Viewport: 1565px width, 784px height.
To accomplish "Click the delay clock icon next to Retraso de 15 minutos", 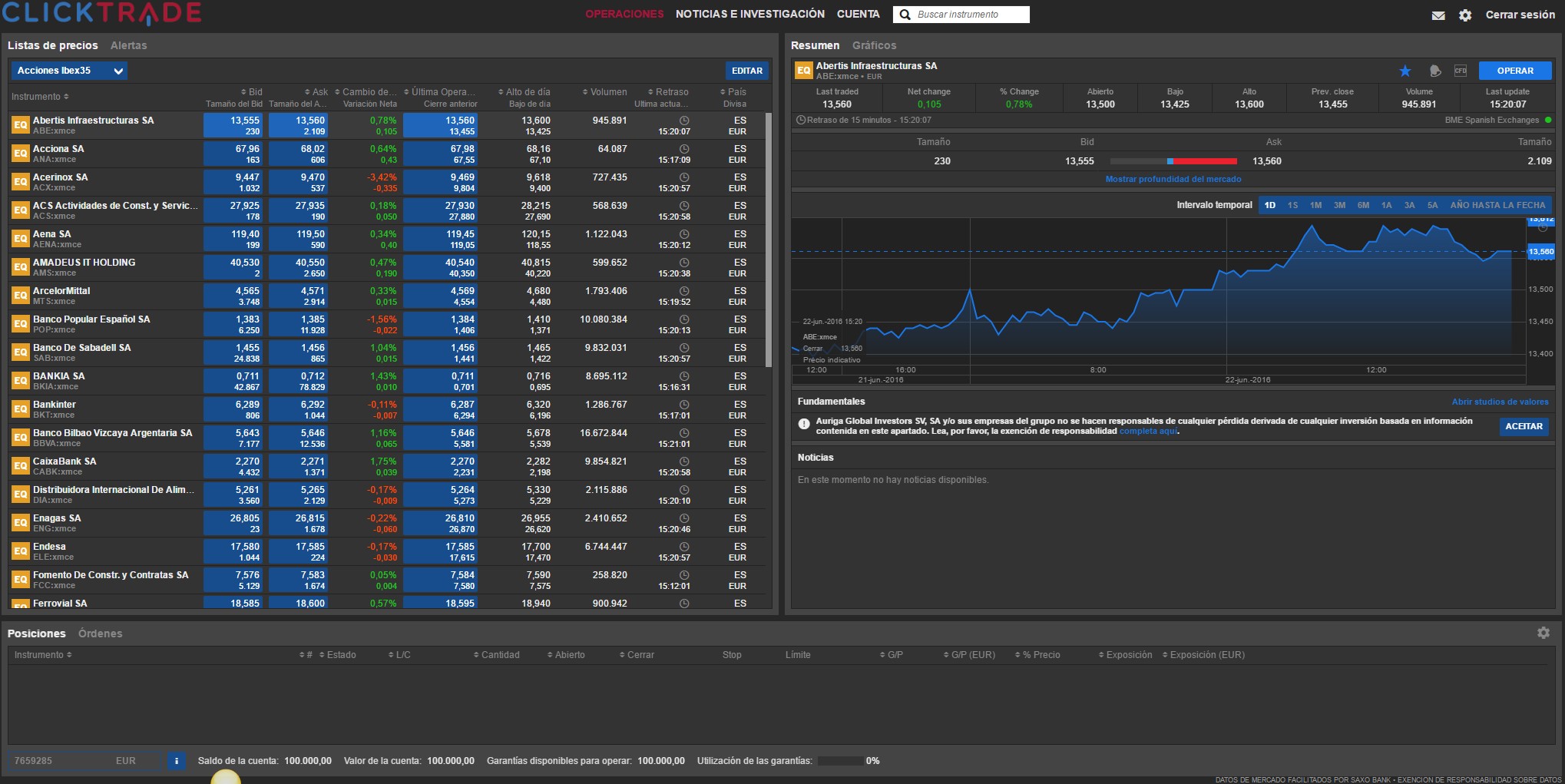I will (x=801, y=120).
